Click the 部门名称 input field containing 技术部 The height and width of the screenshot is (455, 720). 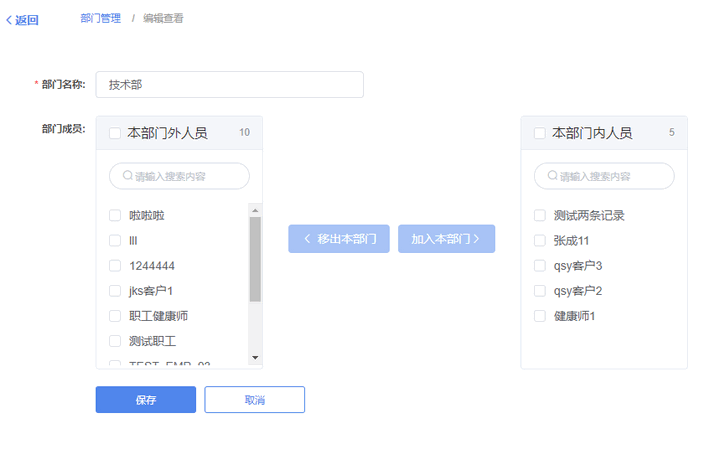tap(230, 84)
